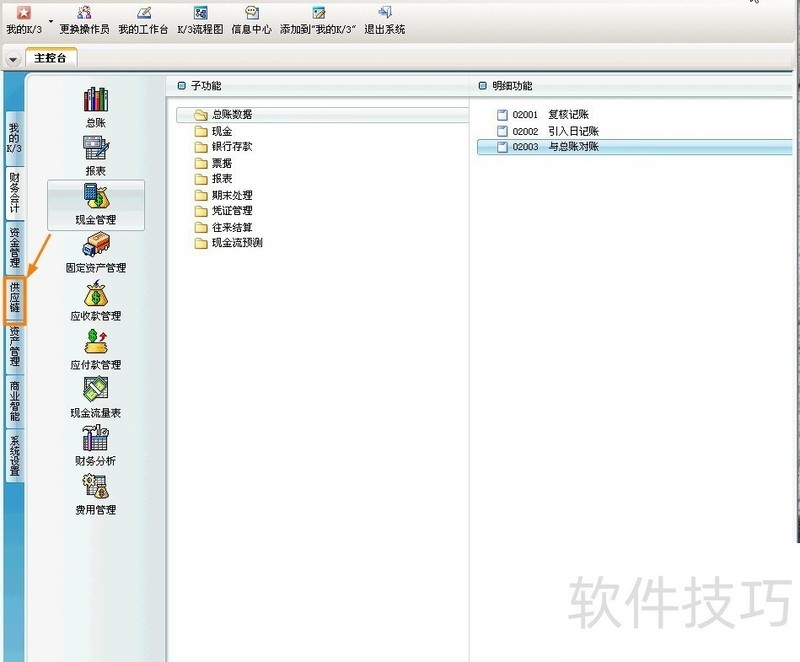Expand the 我的K/3 dropdown arrow
Viewport: 800px width, 662px height.
pos(51,20)
